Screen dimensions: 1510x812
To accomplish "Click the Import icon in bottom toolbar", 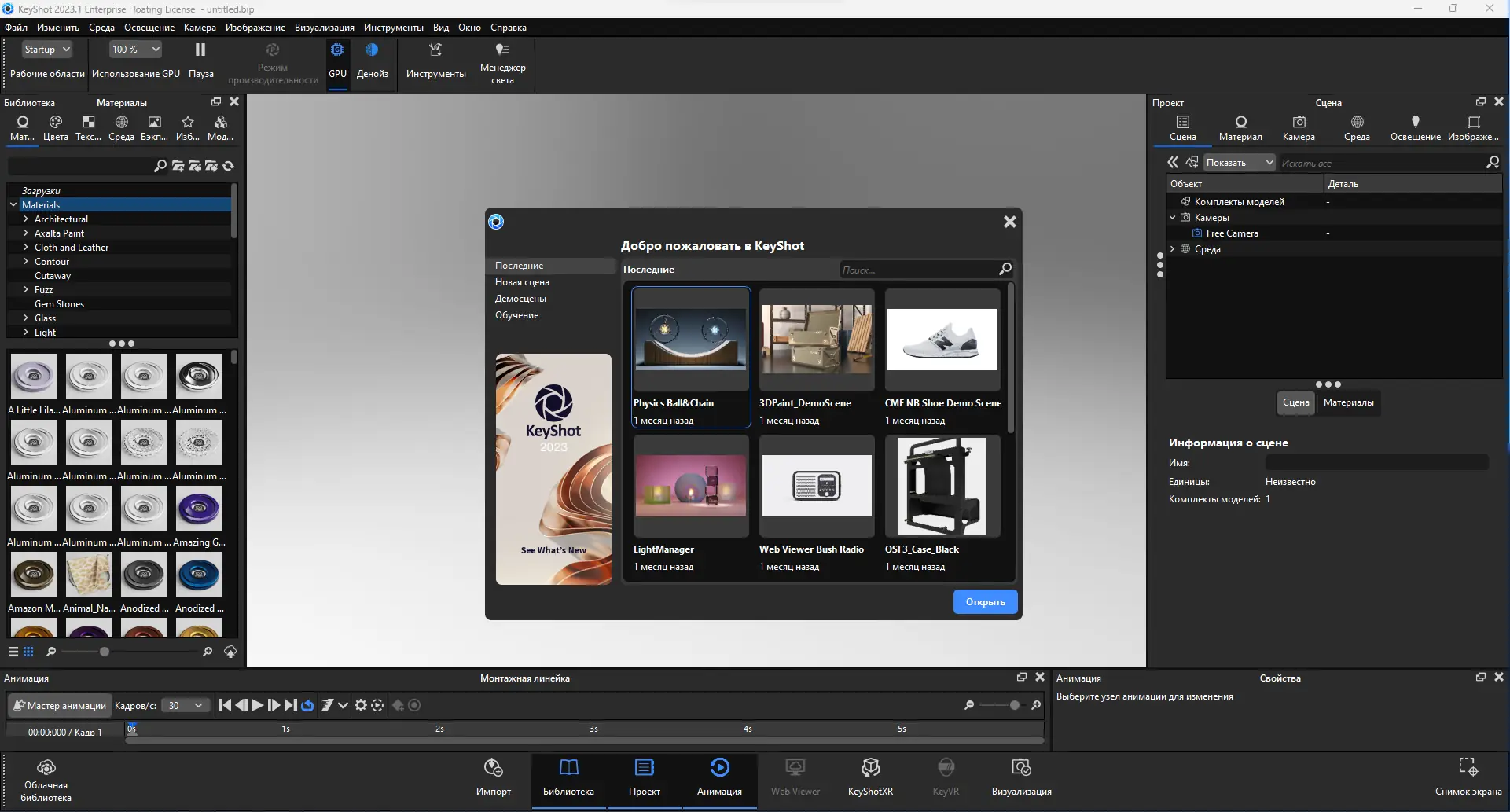I will (493, 768).
